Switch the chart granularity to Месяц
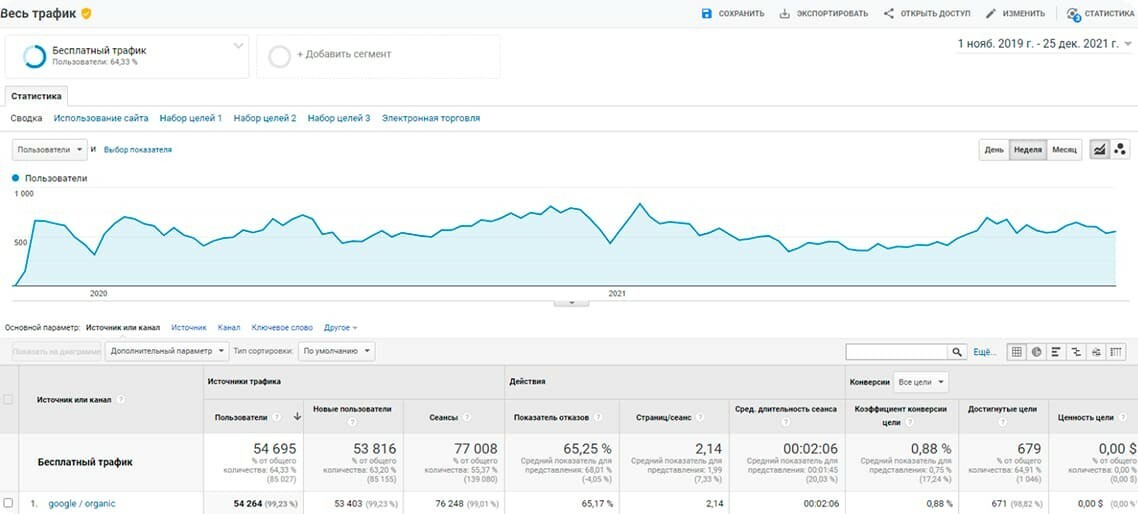The image size is (1138, 514). click(1064, 150)
